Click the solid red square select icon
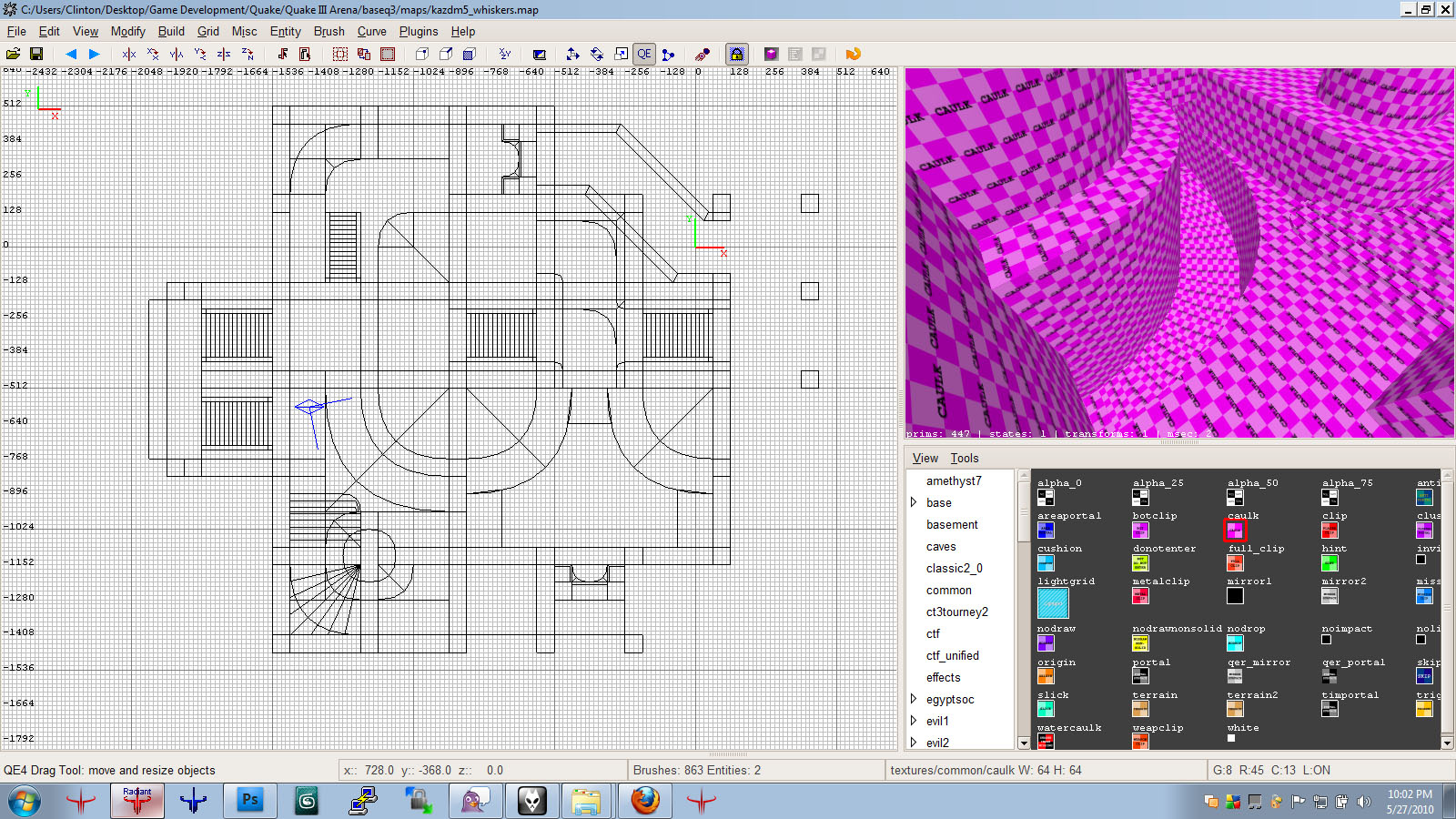Viewport: 1456px width, 819px height. click(x=388, y=55)
